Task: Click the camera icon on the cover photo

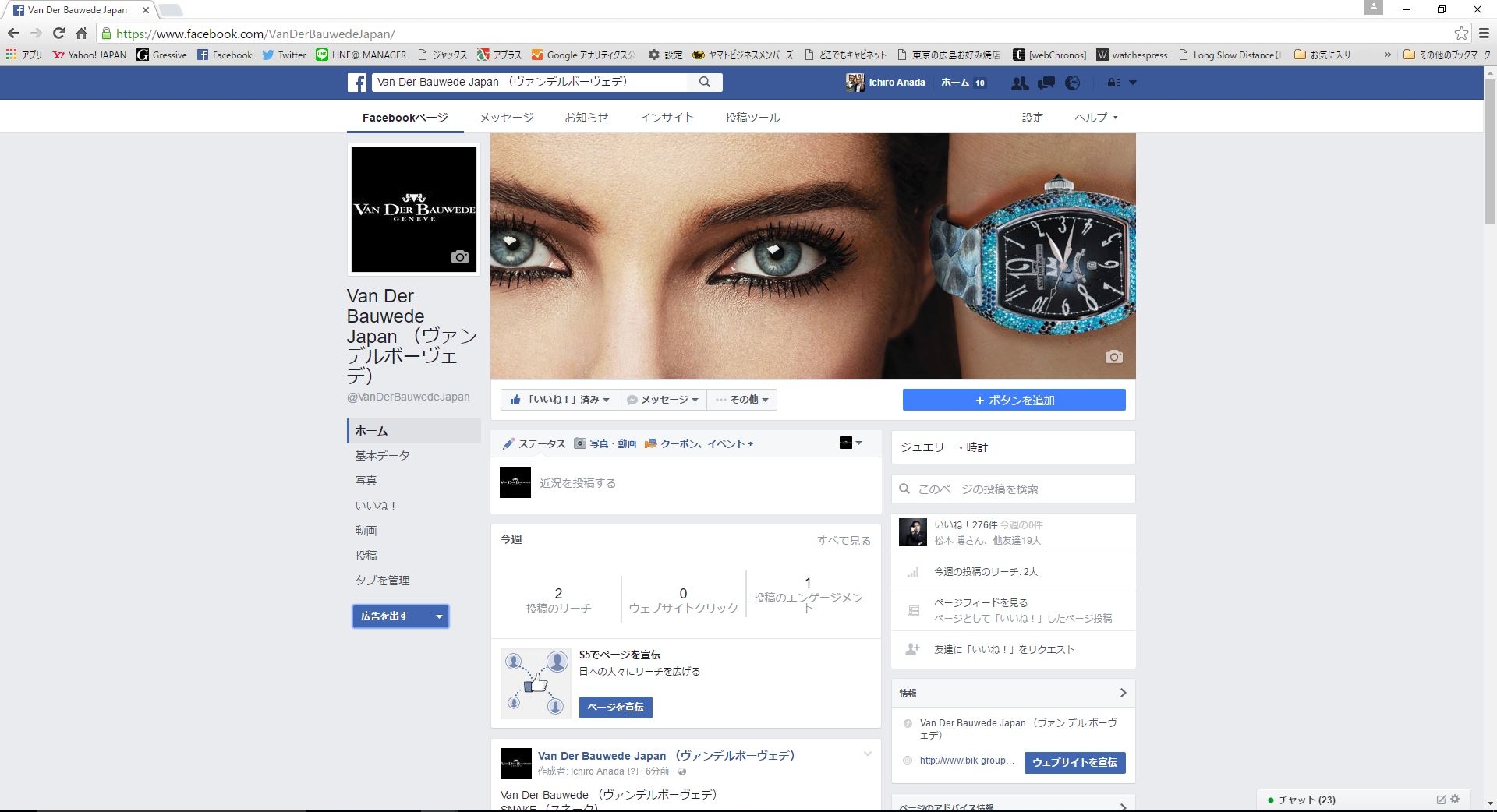Action: click(1113, 357)
